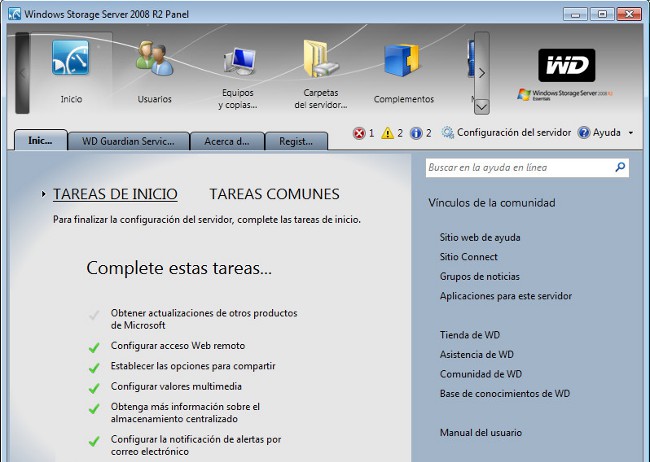Open Equipos y copias section

tap(239, 61)
